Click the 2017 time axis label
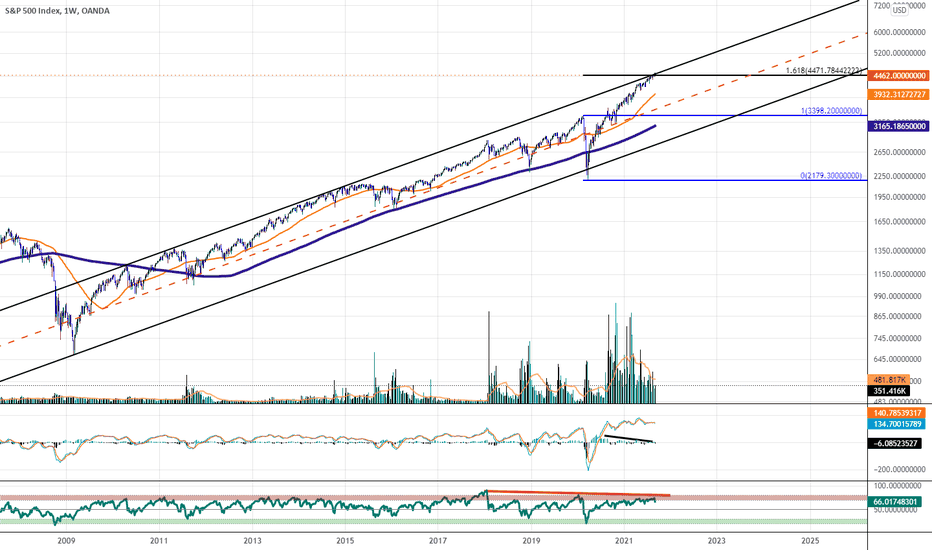Image resolution: width=932 pixels, height=550 pixels. (438, 540)
